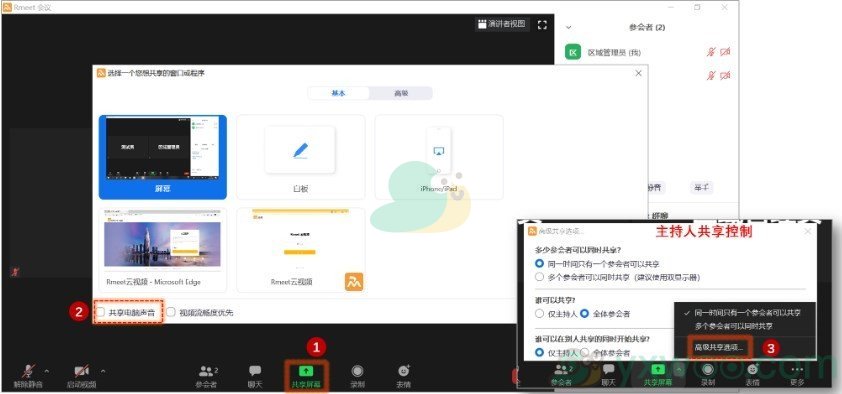Select the Rmeet云视频 app window thumbnail
This screenshot has width=842, height=394.
301,250
